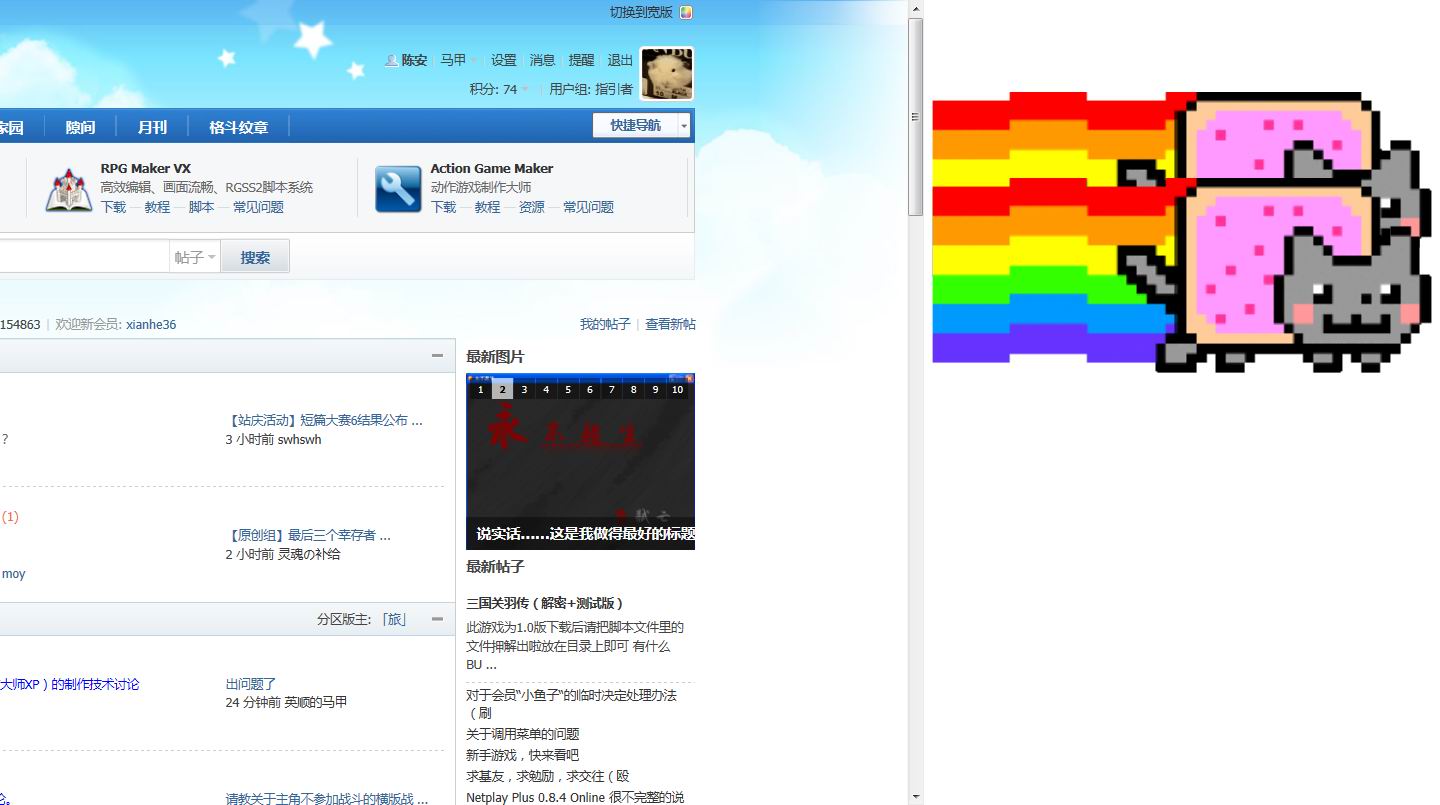Click the Action Game Maker wrench icon
The width and height of the screenshot is (1440, 805).
[x=398, y=189]
